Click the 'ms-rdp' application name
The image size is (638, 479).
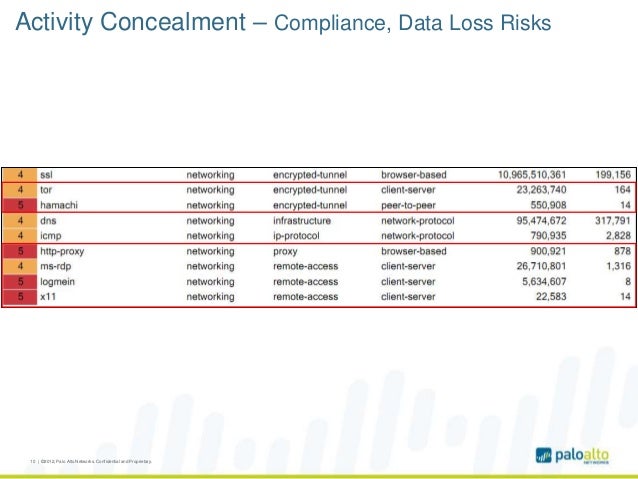pos(55,266)
